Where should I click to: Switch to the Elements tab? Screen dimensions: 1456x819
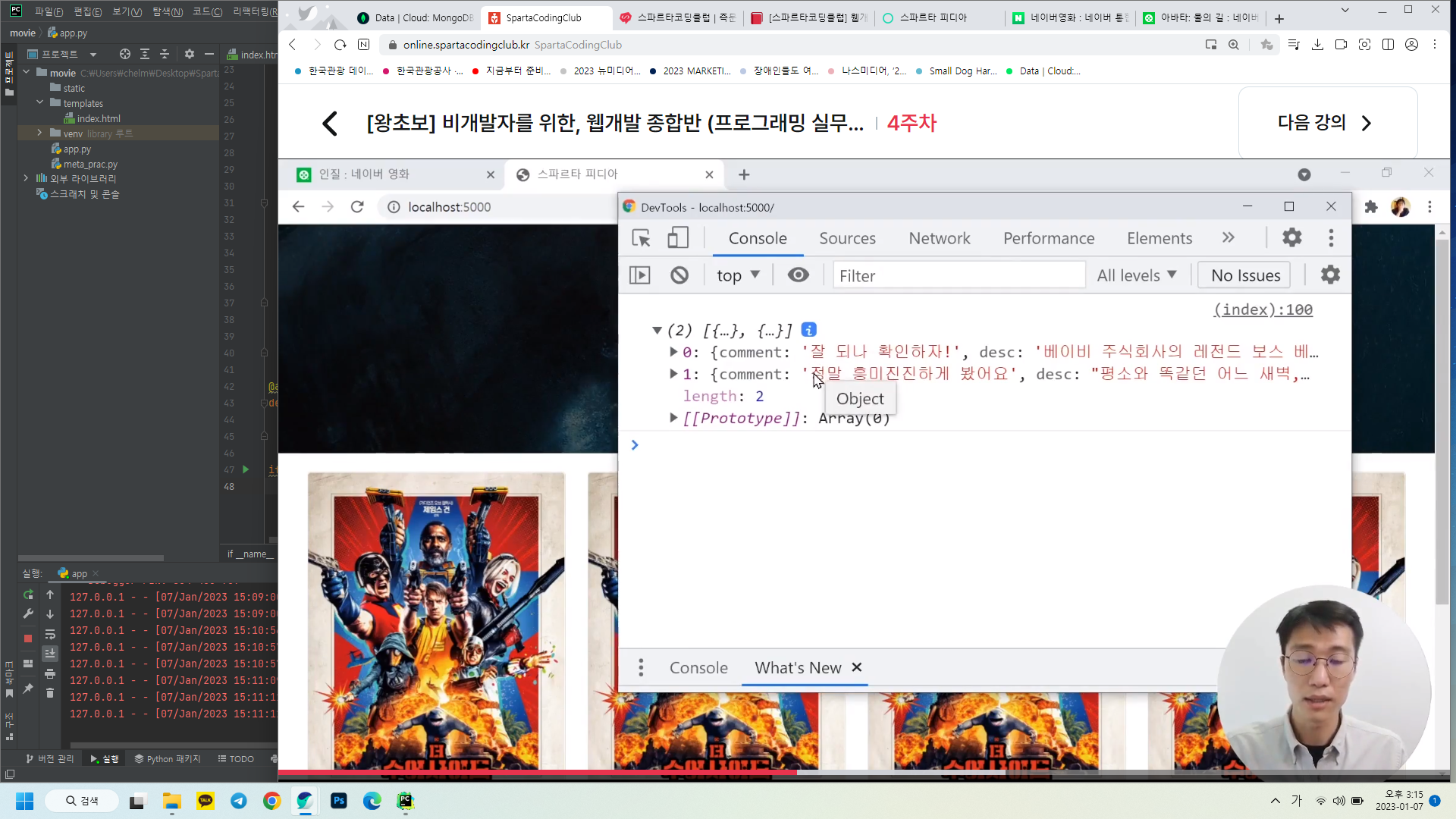tap(1159, 238)
